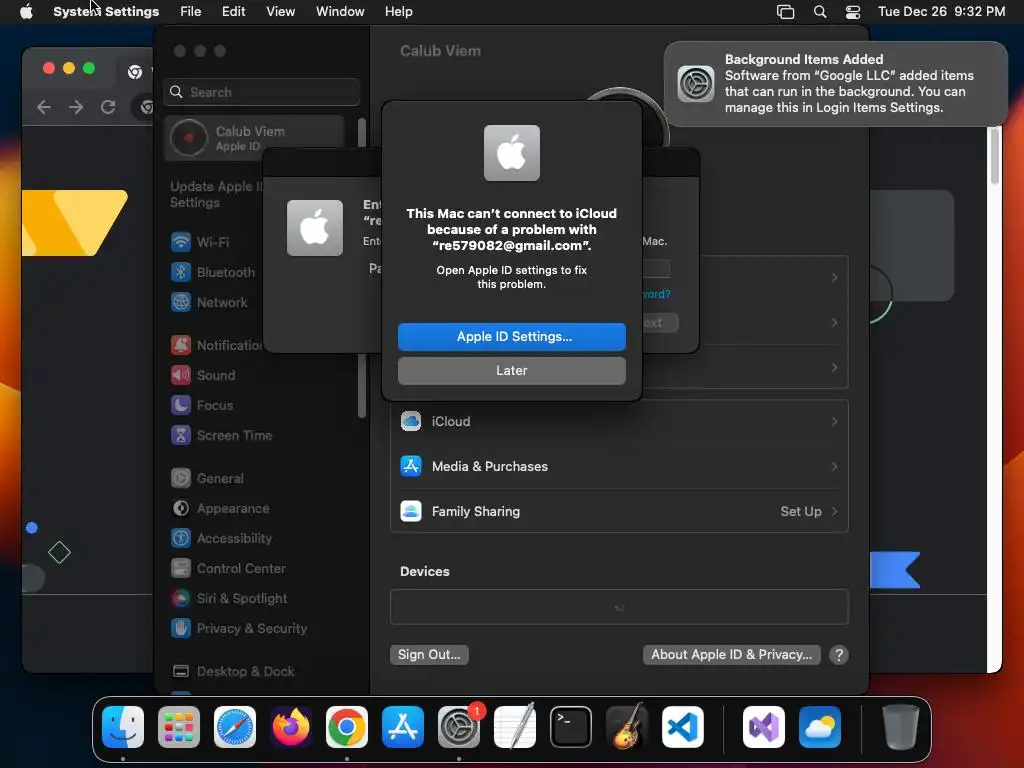
Task: Open TextEdit from the Dock
Action: point(515,727)
